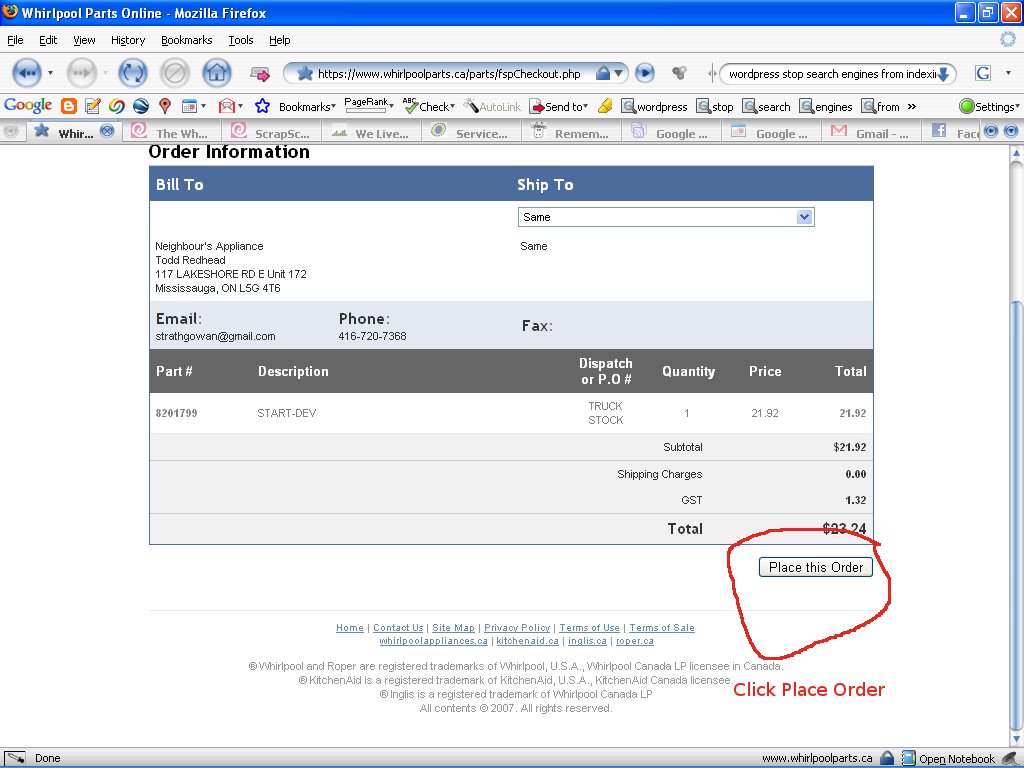
Task: Open the History menu
Action: [128, 40]
